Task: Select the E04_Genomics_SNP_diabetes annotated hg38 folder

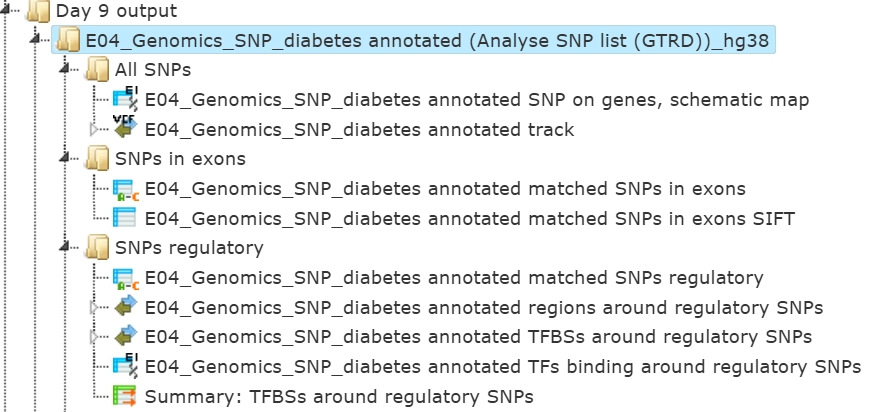Action: click(x=430, y=41)
